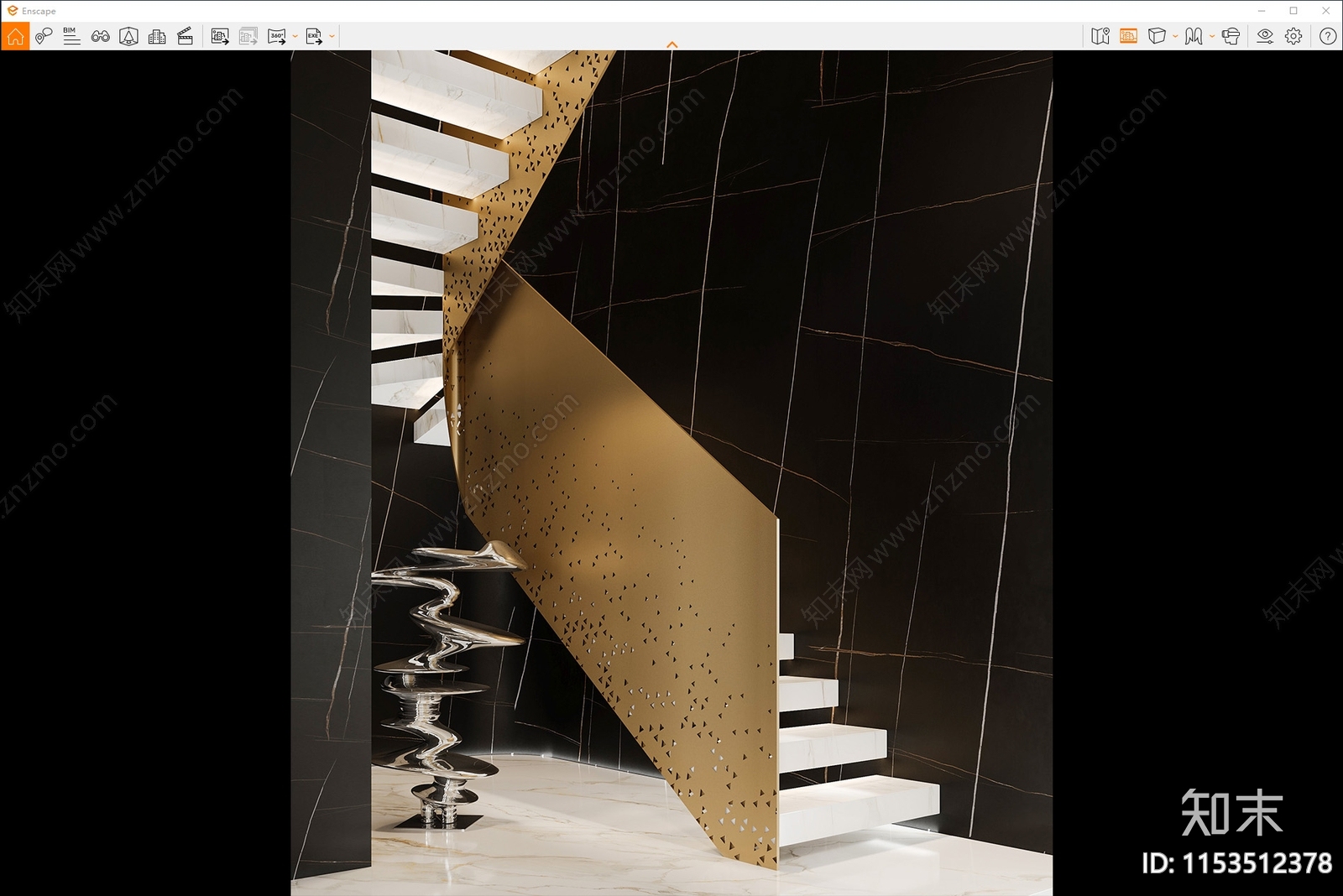The height and width of the screenshot is (896, 1343).
Task: Click the view projection cube icon
Action: 1157,36
